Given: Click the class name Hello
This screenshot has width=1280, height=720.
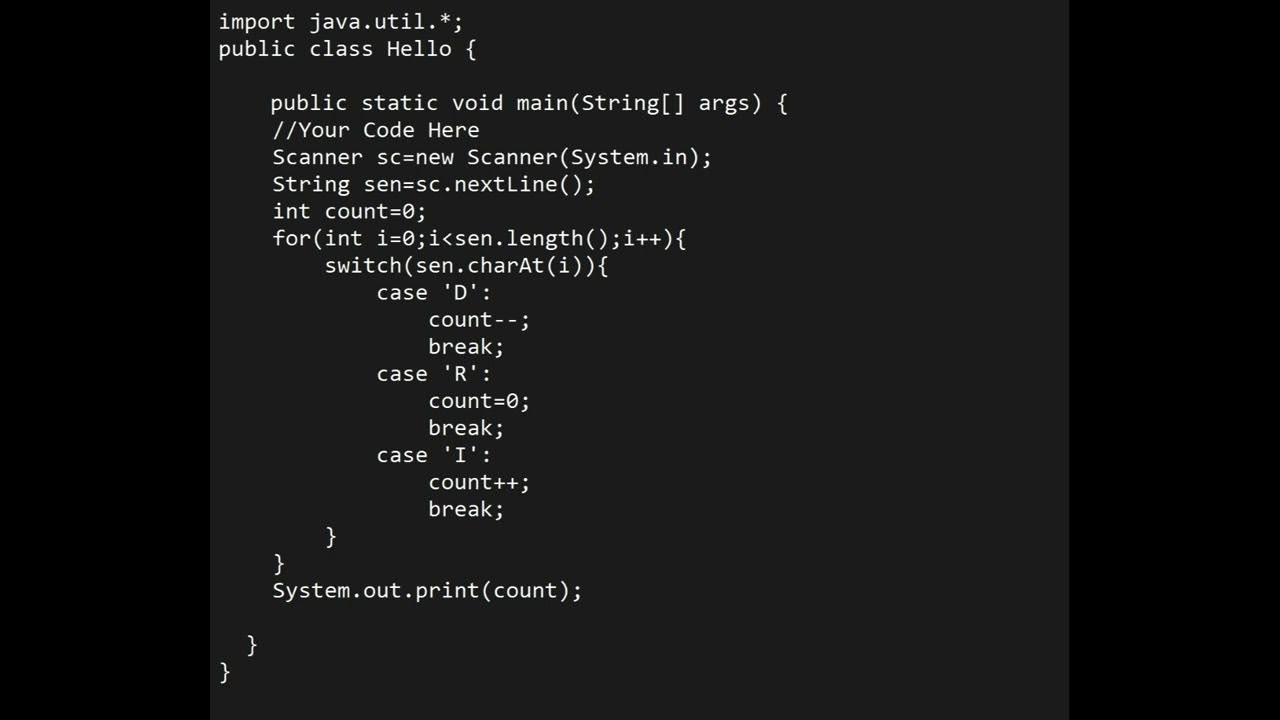Looking at the screenshot, I should click(419, 49).
